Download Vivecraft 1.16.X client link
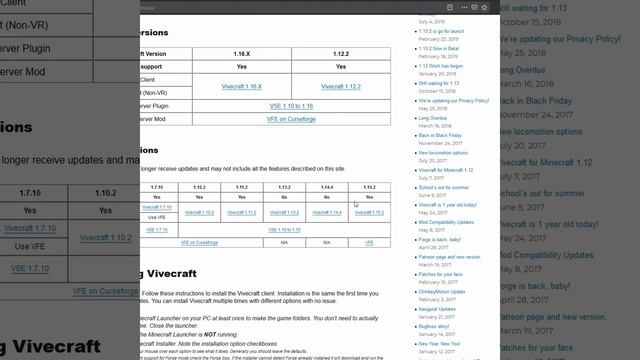This screenshot has height=360, width=640. [x=242, y=87]
